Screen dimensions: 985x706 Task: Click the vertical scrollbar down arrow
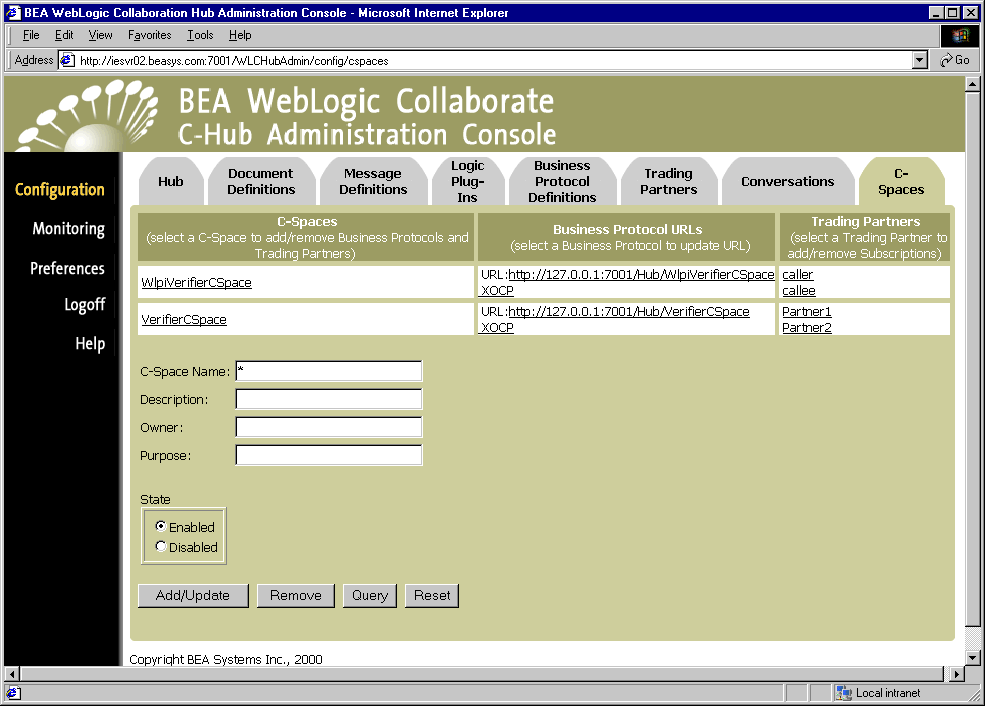click(x=972, y=658)
